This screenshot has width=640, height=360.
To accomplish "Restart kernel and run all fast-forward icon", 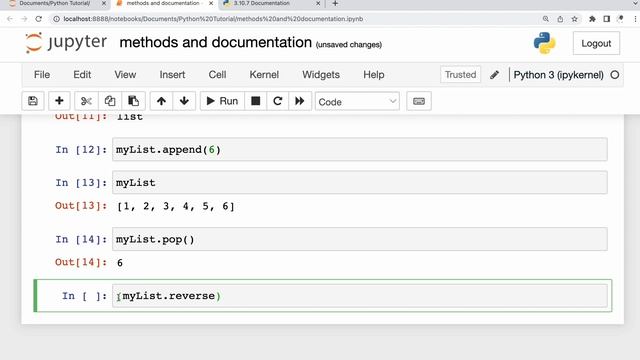I will point(300,101).
